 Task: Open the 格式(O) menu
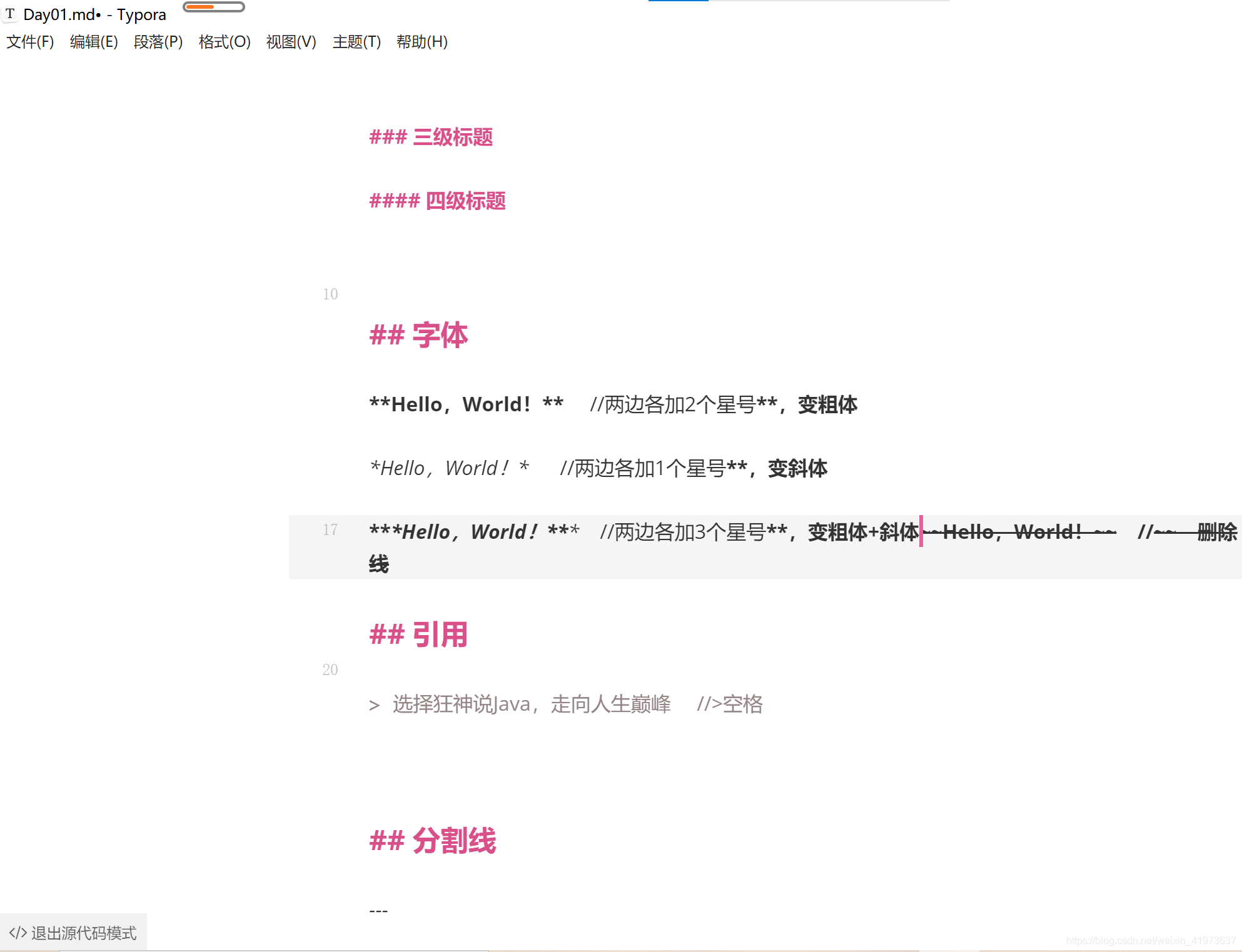click(x=224, y=42)
